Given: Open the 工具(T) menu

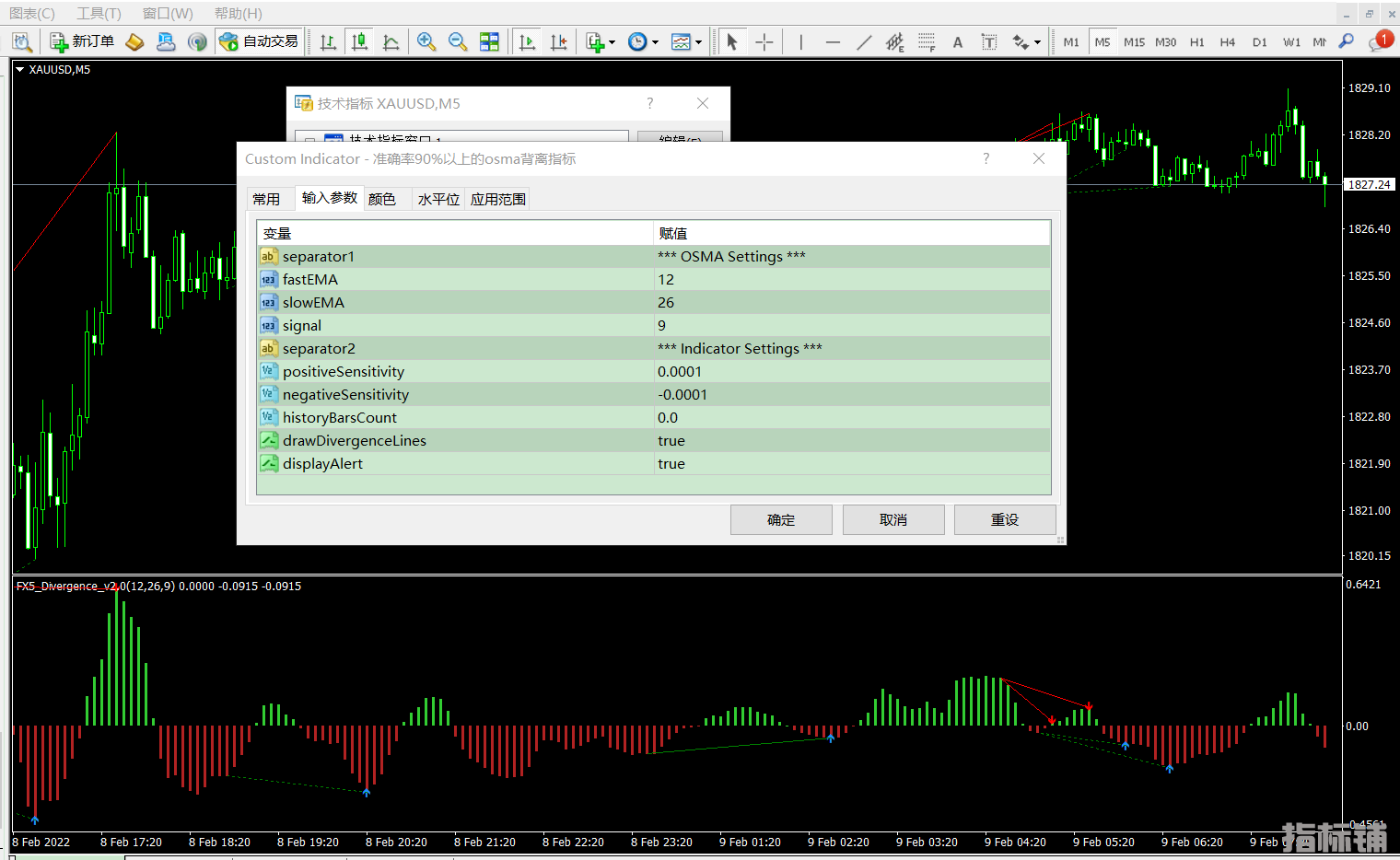Looking at the screenshot, I should coord(99,13).
